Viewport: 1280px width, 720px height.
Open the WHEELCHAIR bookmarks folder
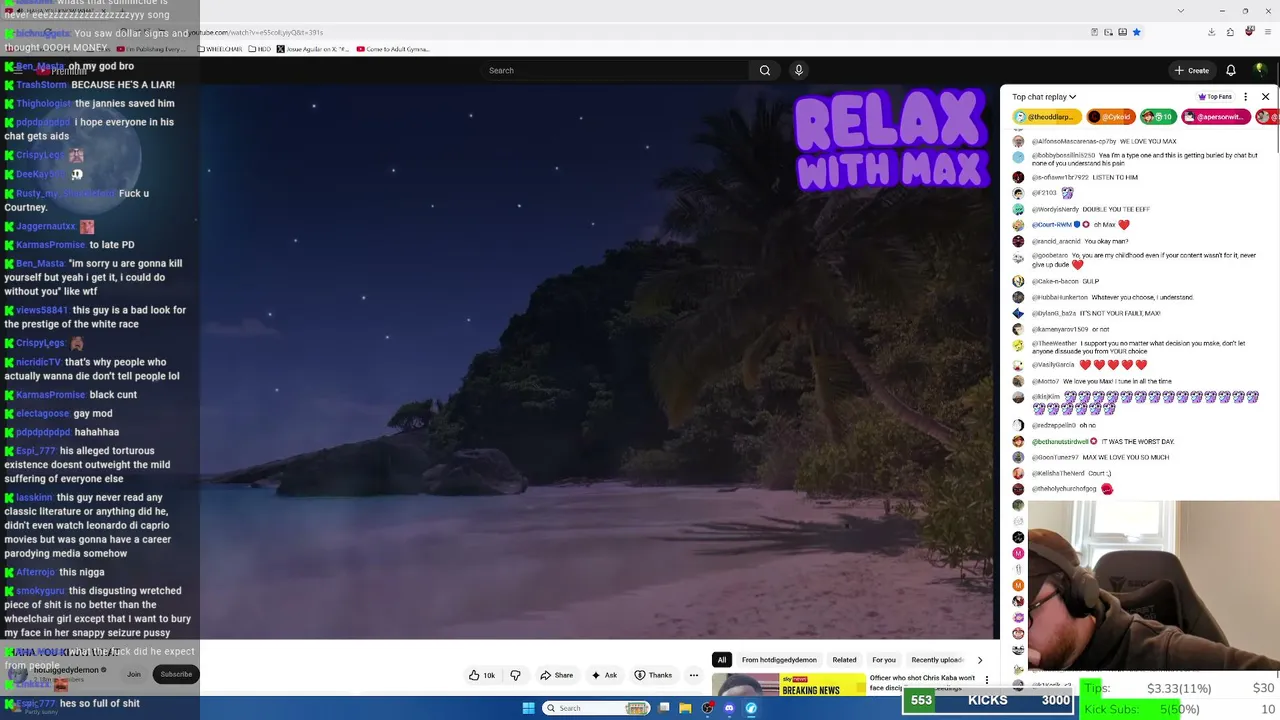tap(220, 49)
